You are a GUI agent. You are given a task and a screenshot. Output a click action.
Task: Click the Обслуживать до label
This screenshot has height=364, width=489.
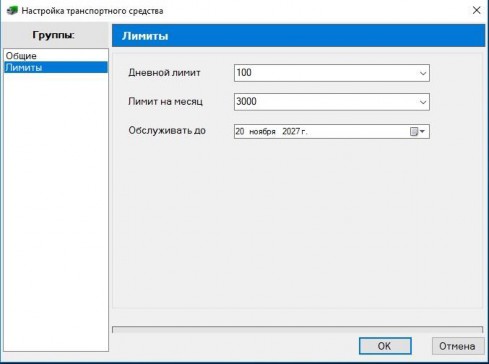[167, 131]
